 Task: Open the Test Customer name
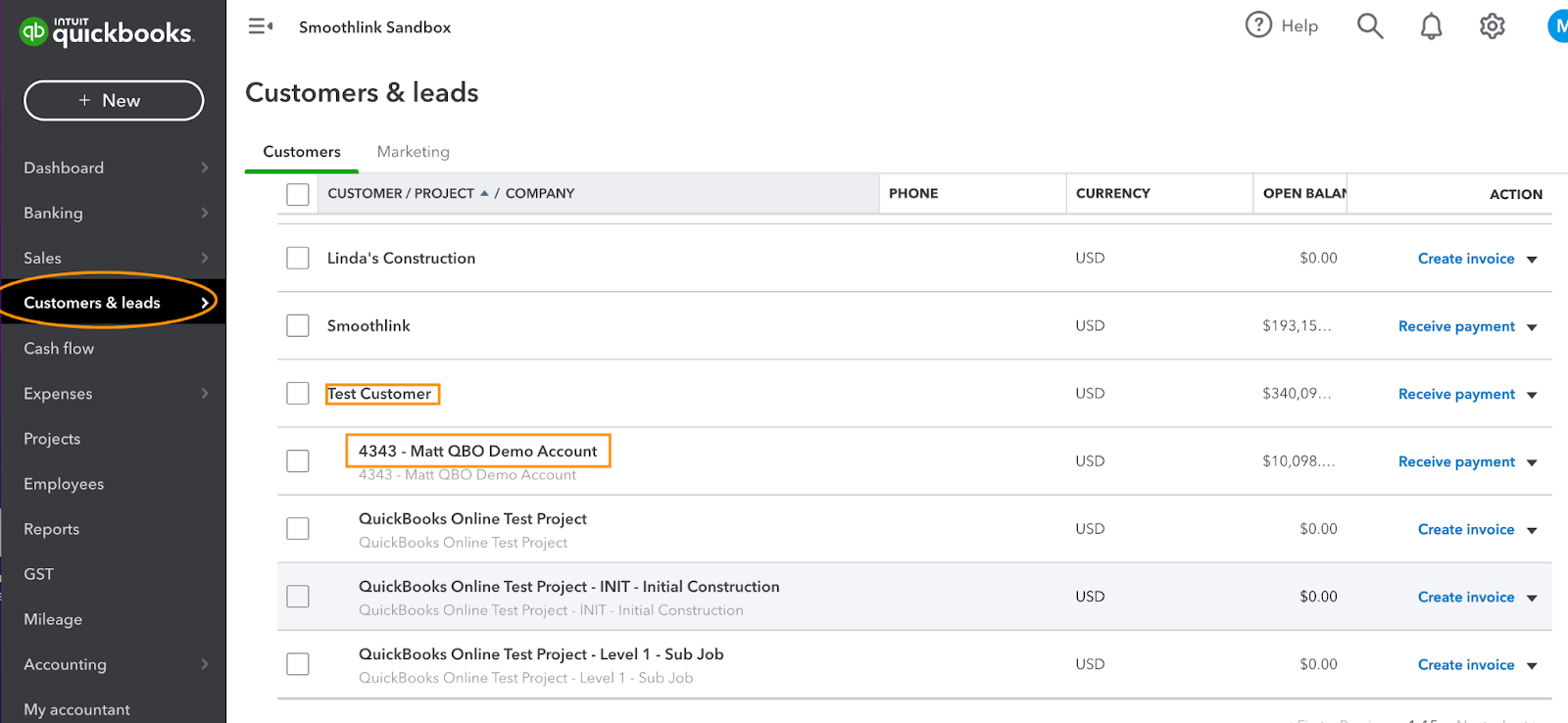click(x=379, y=393)
